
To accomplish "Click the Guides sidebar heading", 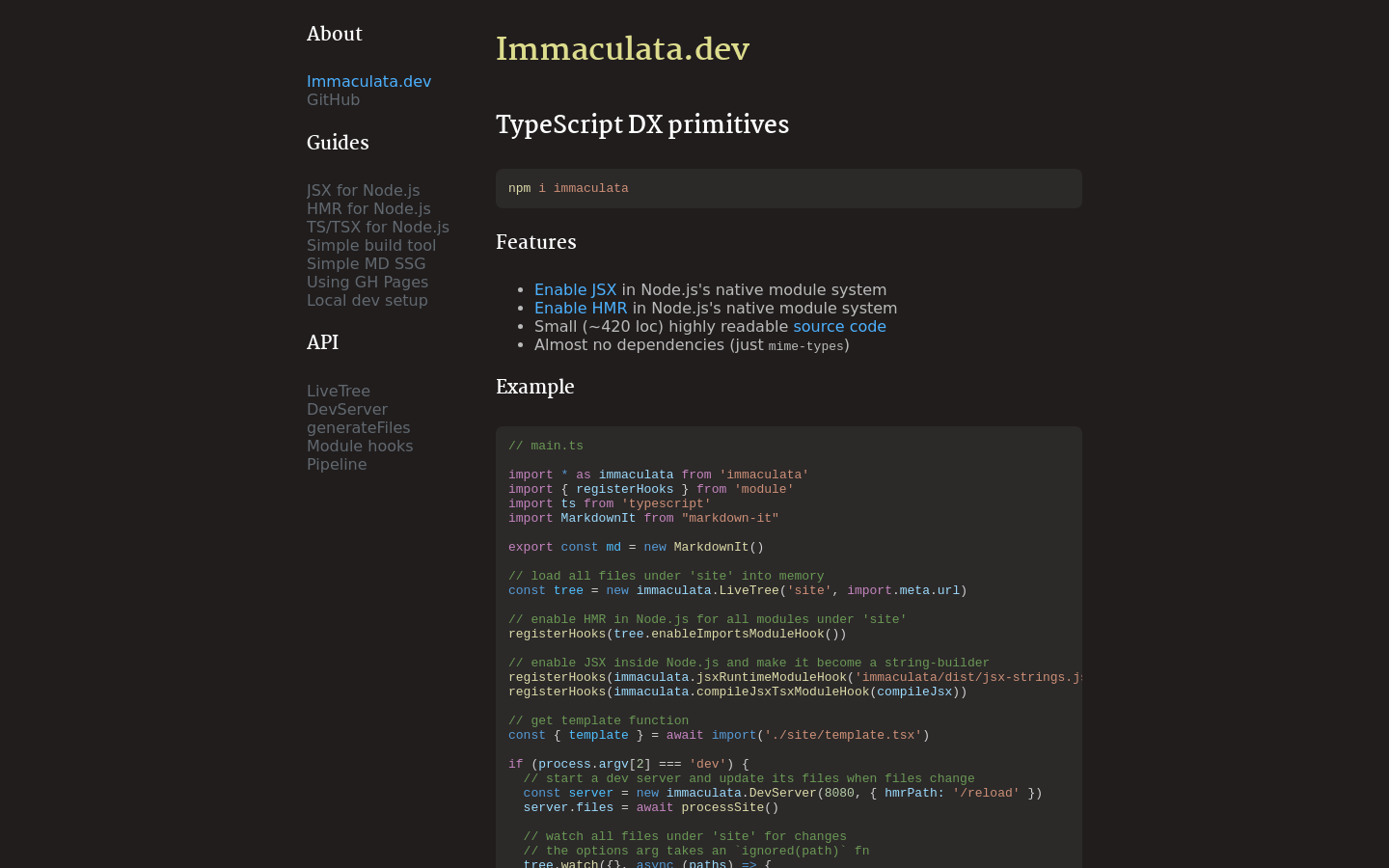I will pyautogui.click(x=338, y=144).
